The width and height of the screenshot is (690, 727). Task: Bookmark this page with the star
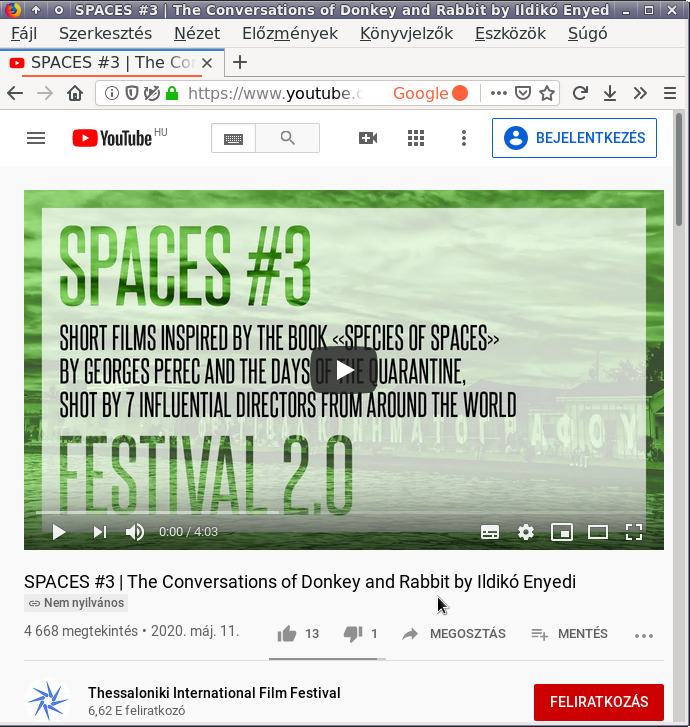pos(547,93)
